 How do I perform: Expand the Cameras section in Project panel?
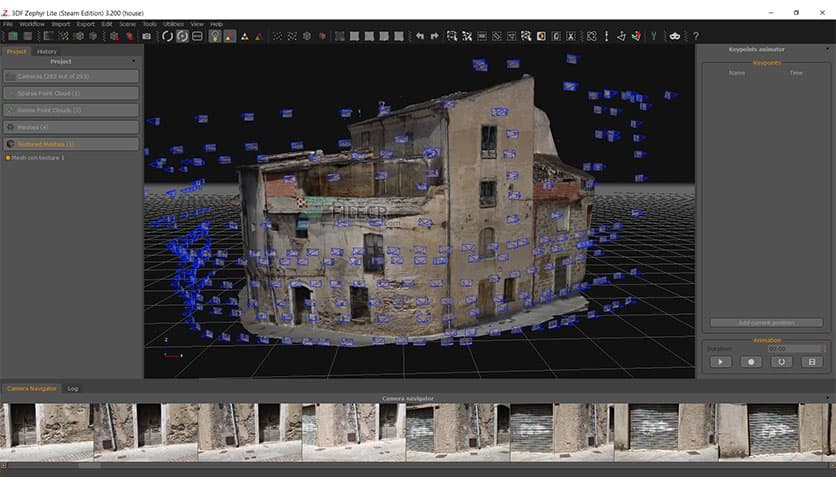coord(70,76)
